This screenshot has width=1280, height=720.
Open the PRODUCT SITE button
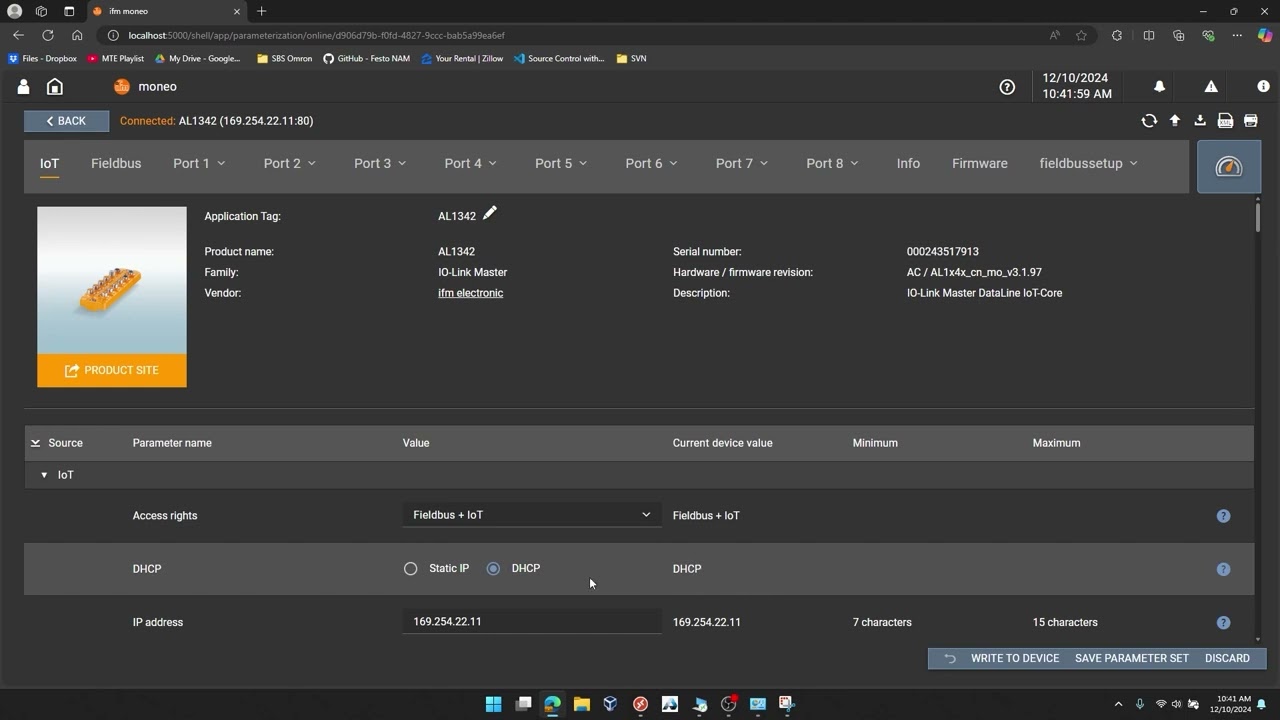click(112, 370)
